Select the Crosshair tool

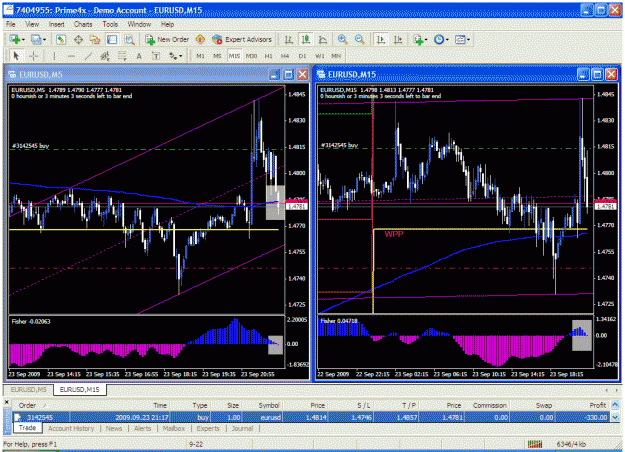[x=33, y=56]
